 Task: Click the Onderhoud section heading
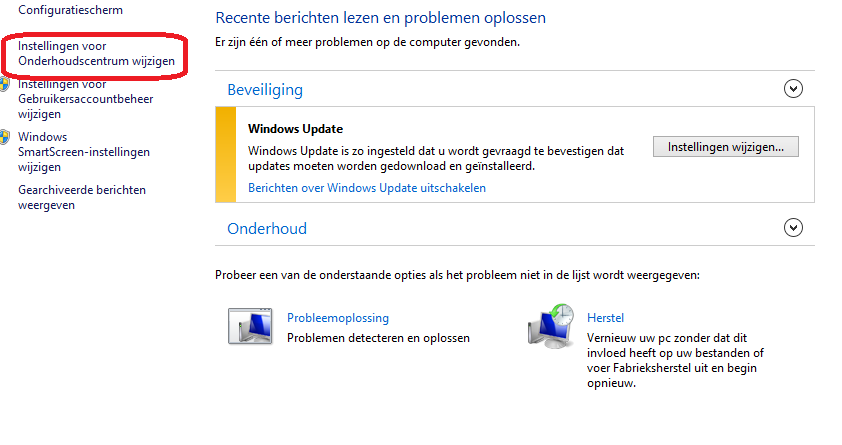click(x=267, y=229)
